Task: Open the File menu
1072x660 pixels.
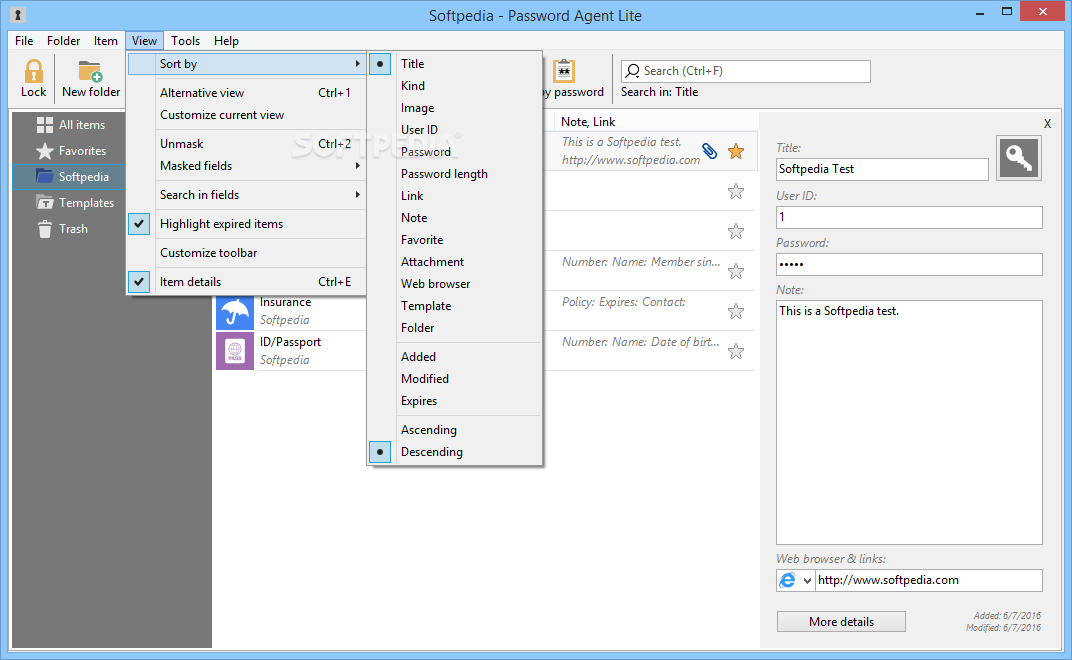Action: point(24,41)
